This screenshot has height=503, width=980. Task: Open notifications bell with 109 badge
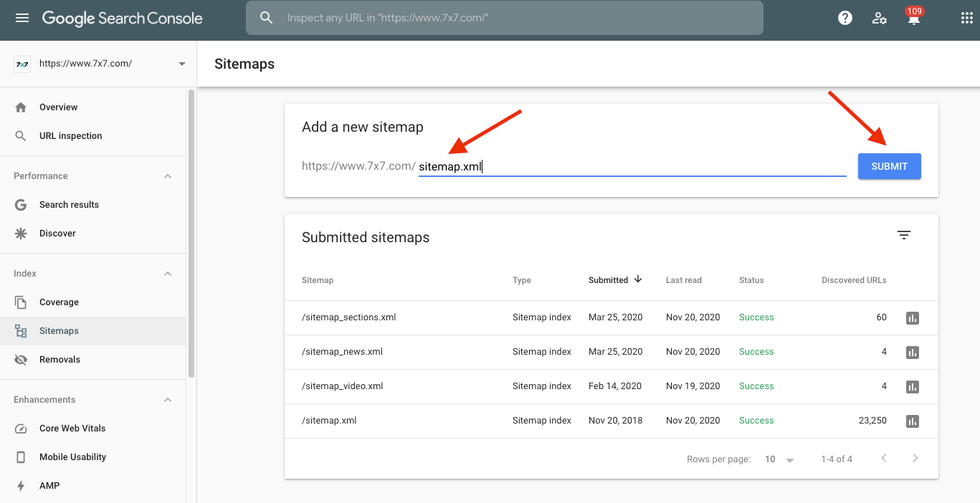(x=913, y=18)
